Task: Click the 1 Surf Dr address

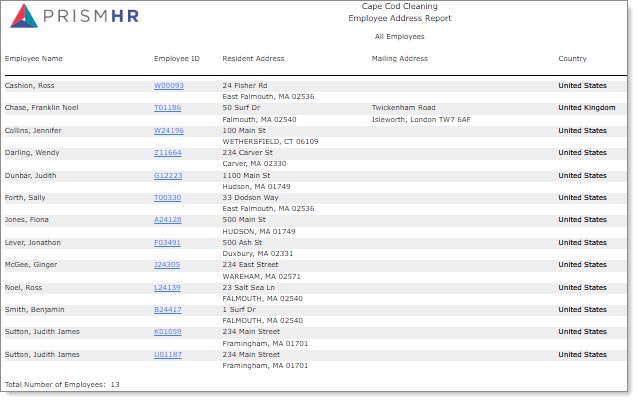Action: pos(239,310)
